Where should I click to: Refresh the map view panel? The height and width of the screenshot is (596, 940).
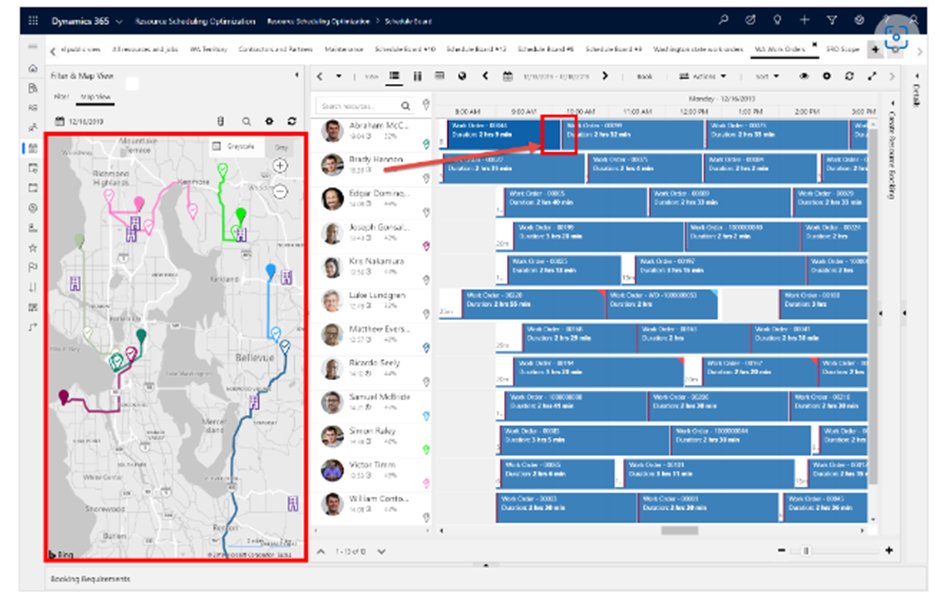[x=292, y=122]
